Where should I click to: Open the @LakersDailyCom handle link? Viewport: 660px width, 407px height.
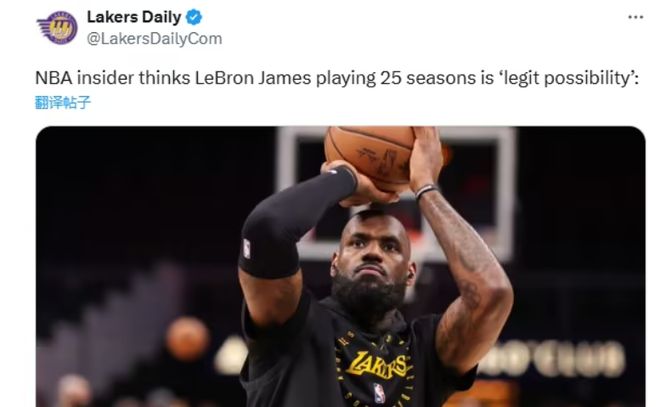point(154,39)
